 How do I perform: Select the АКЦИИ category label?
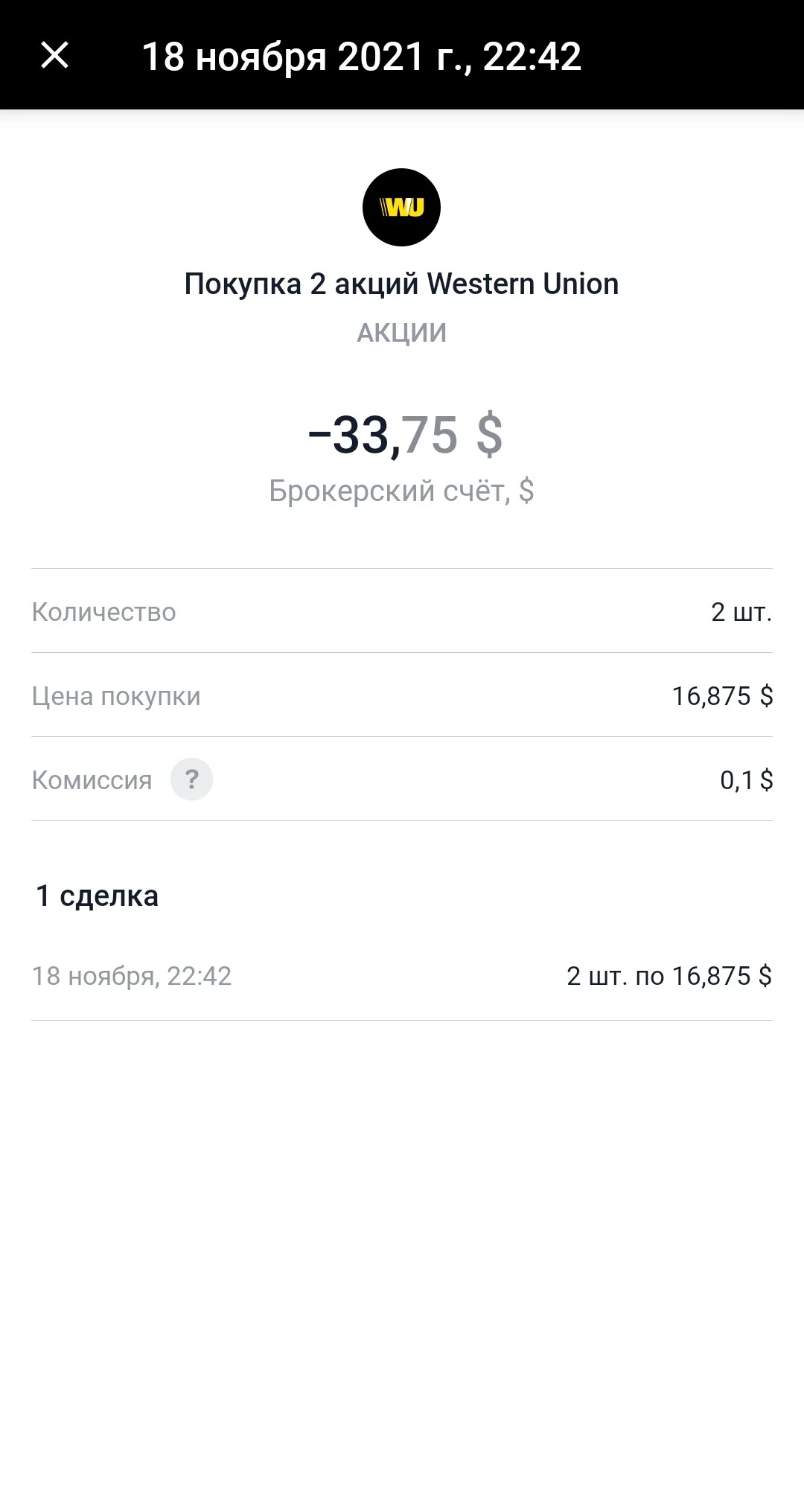point(401,332)
